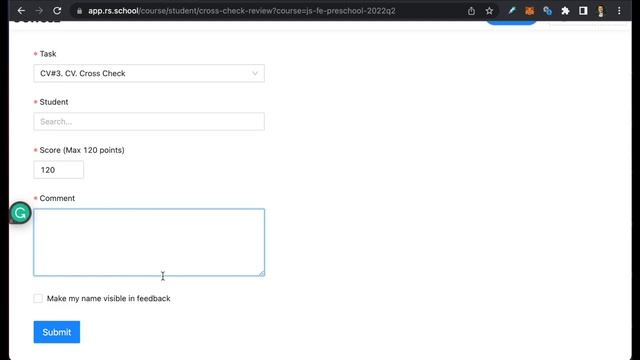Click the Task field label

[48, 54]
